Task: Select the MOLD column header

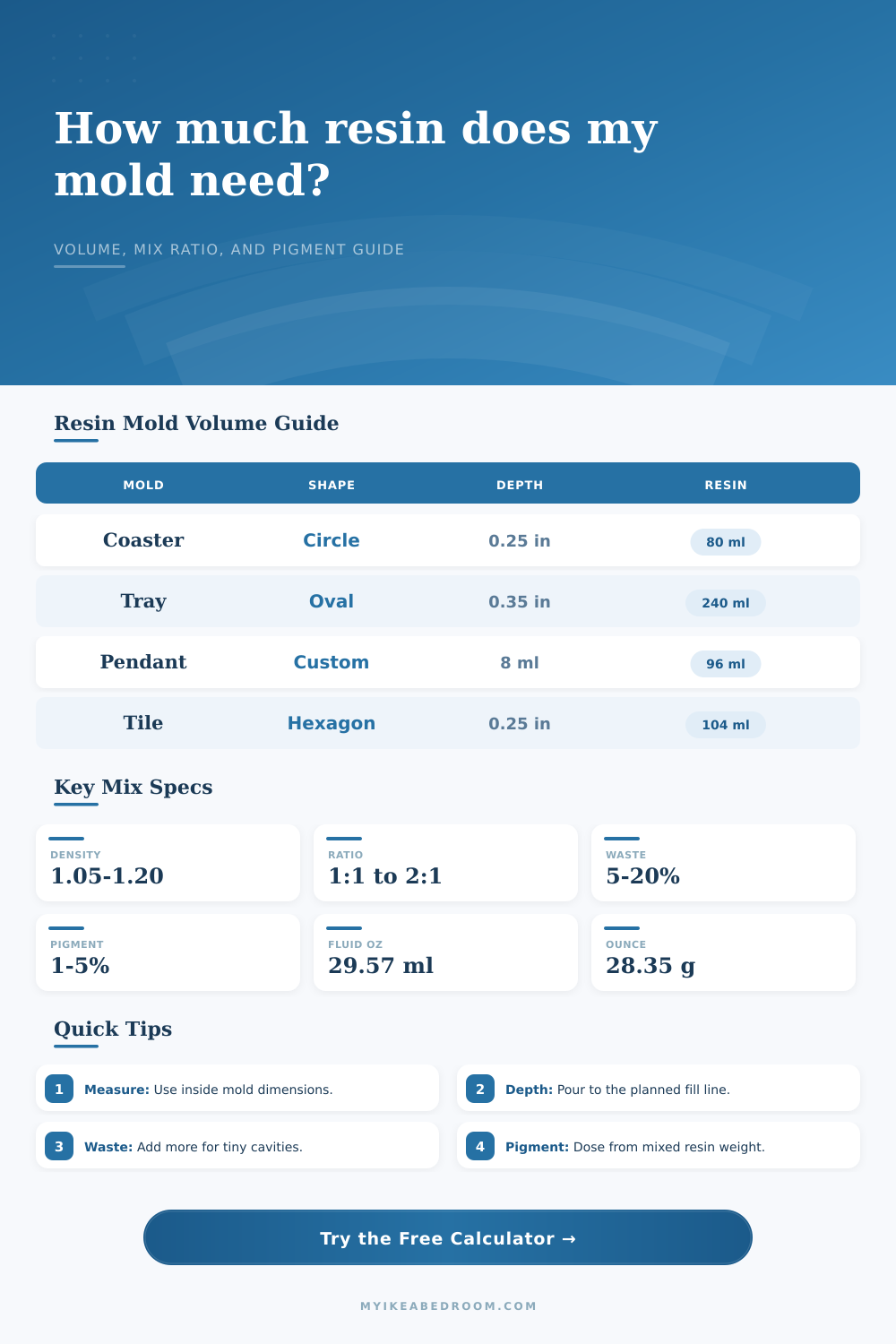Action: click(x=143, y=485)
